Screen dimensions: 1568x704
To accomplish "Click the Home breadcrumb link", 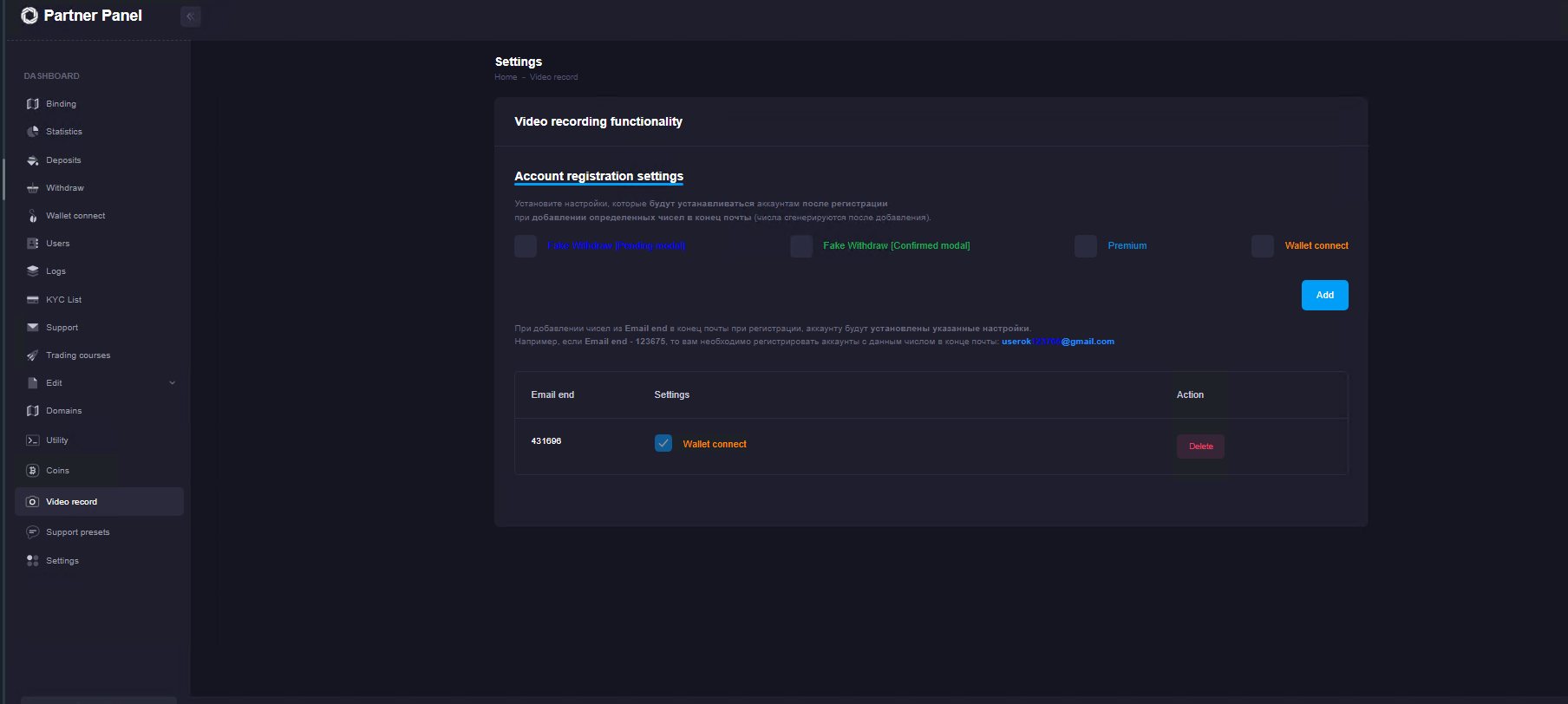I will click(506, 77).
